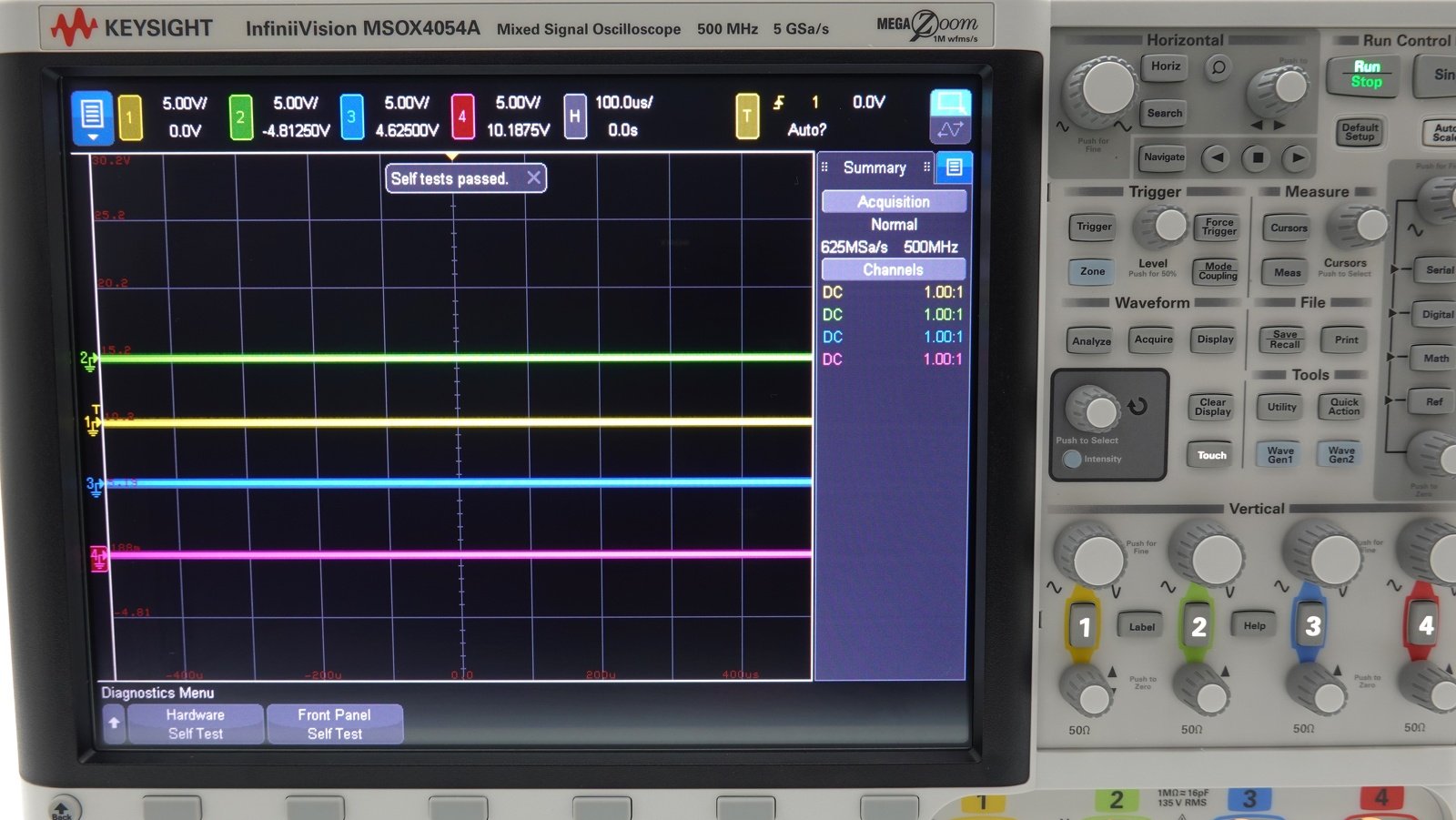The image size is (1456, 820).
Task: Click the Utility key
Action: click(x=1282, y=407)
